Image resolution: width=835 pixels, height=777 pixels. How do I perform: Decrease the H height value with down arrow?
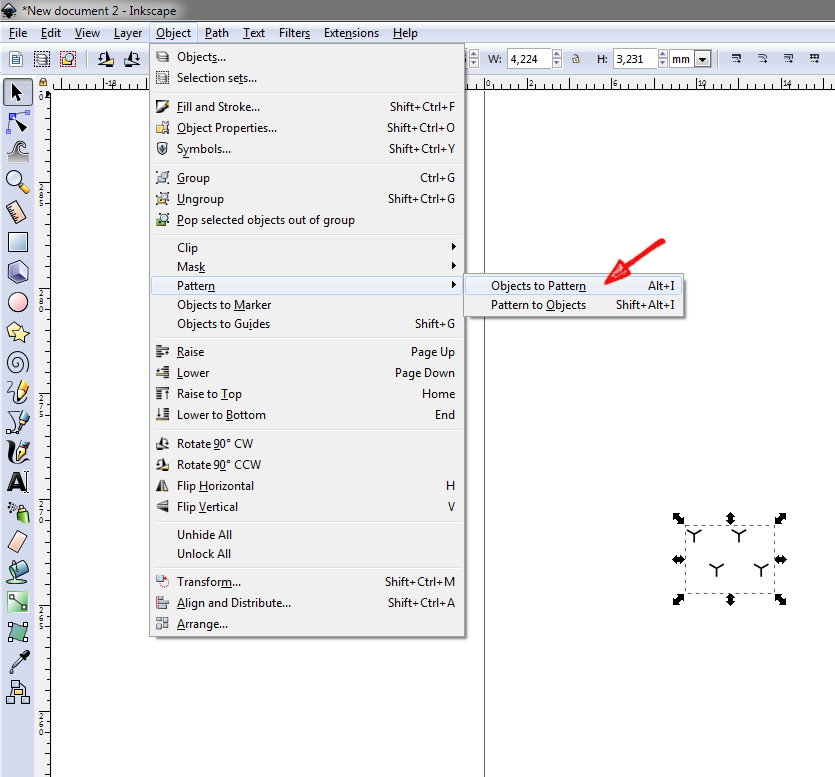(662, 63)
